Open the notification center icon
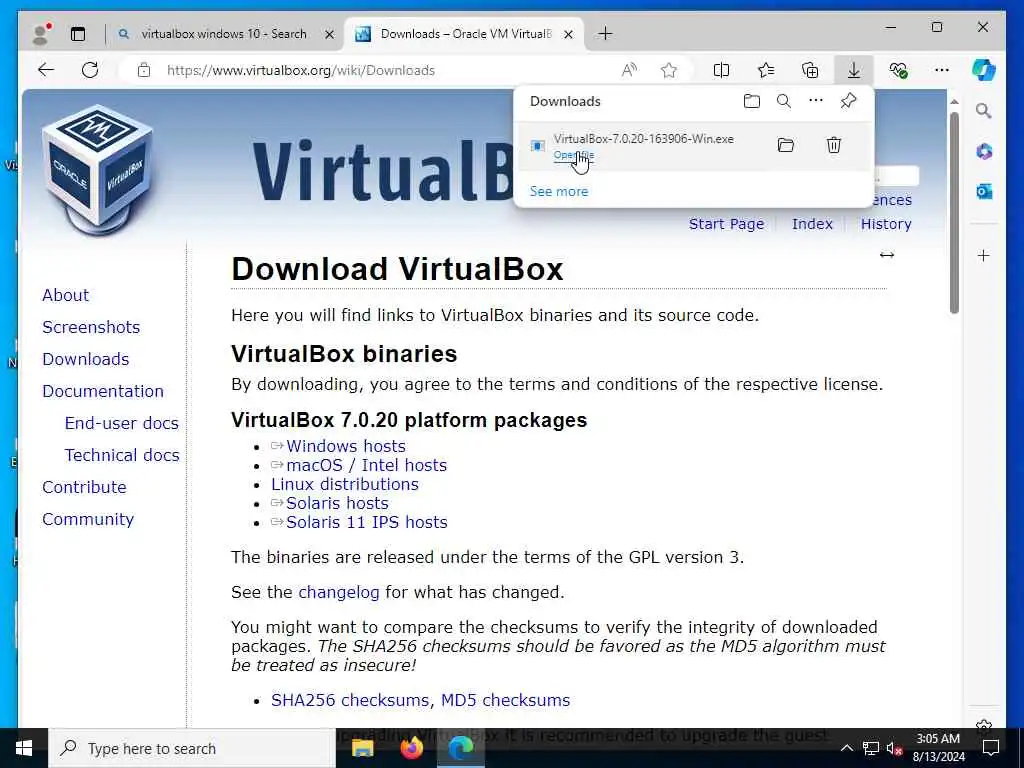Image resolution: width=1024 pixels, height=768 pixels. tap(991, 748)
